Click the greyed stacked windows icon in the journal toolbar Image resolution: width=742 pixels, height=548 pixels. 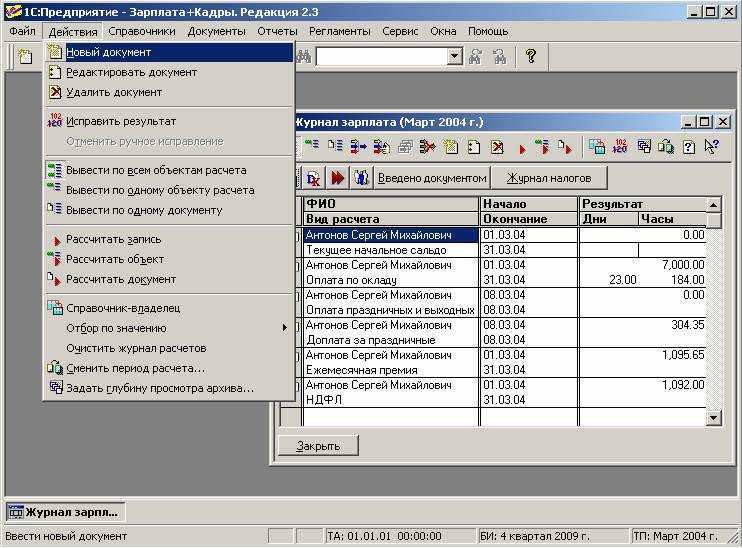[405, 147]
